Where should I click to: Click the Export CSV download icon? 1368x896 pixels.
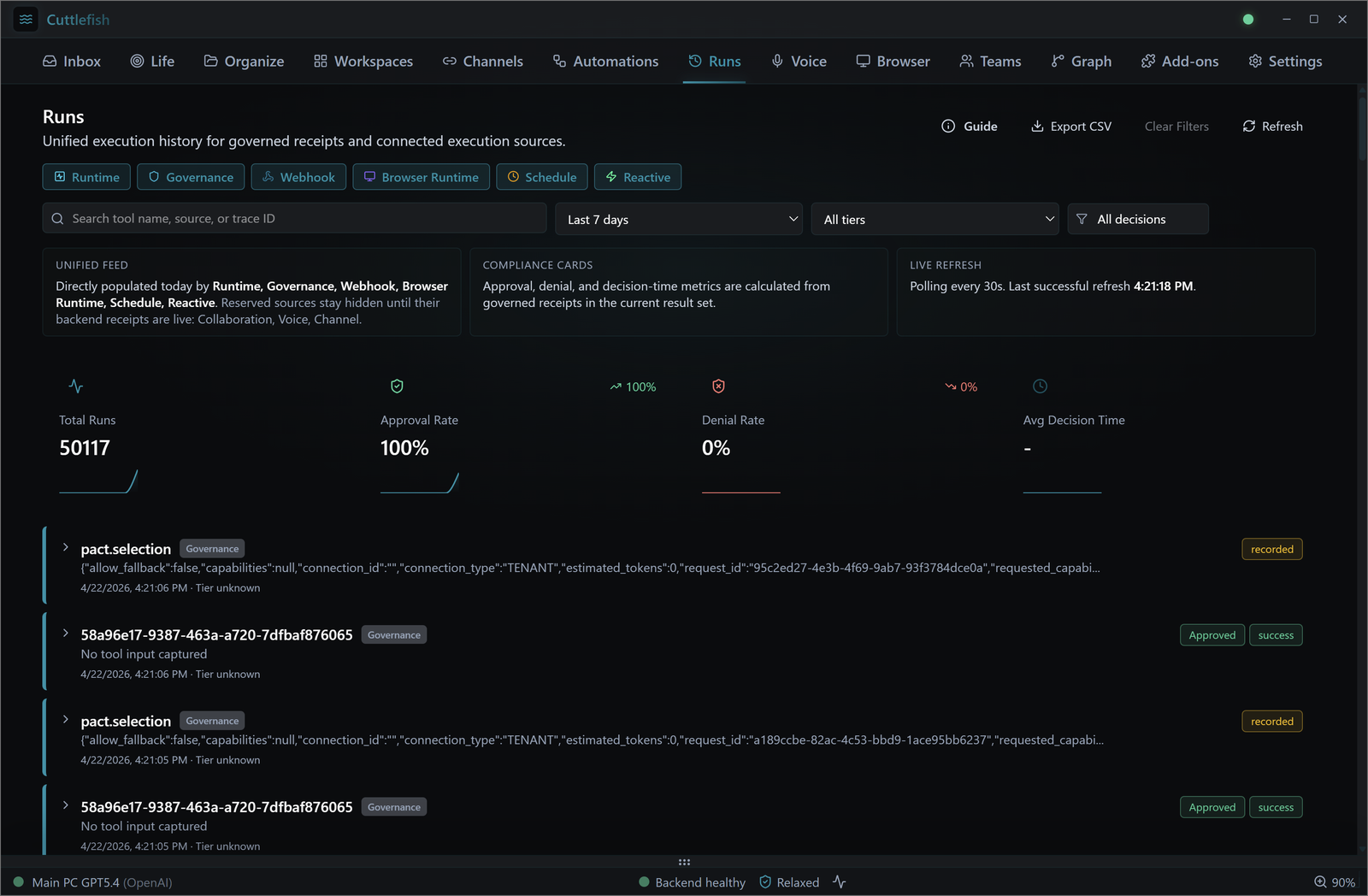pyautogui.click(x=1037, y=126)
